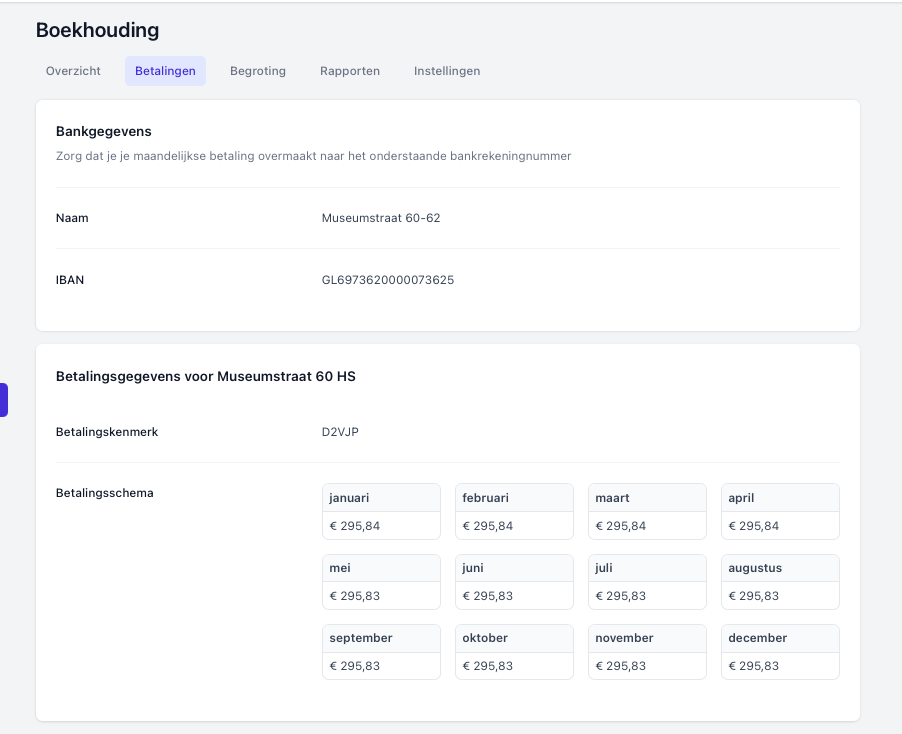
Task: Click the september payment card
Action: click(x=381, y=651)
